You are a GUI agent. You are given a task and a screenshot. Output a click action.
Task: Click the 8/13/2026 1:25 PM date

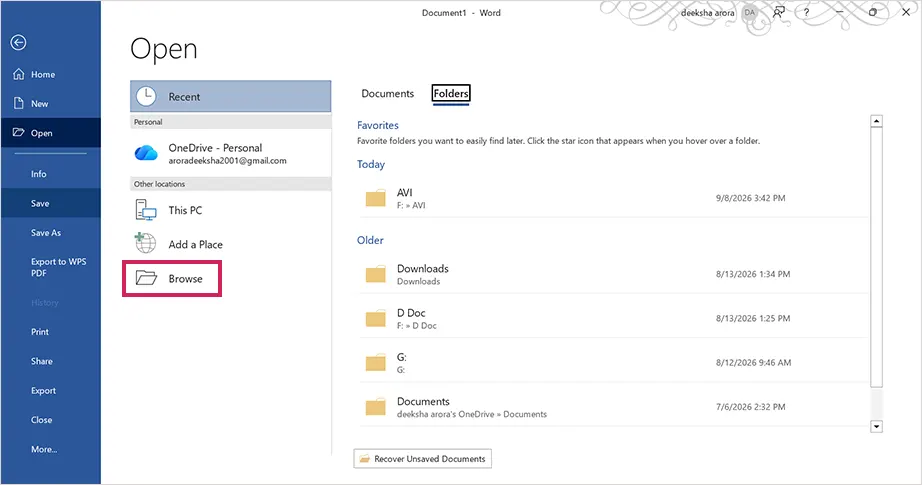753,319
